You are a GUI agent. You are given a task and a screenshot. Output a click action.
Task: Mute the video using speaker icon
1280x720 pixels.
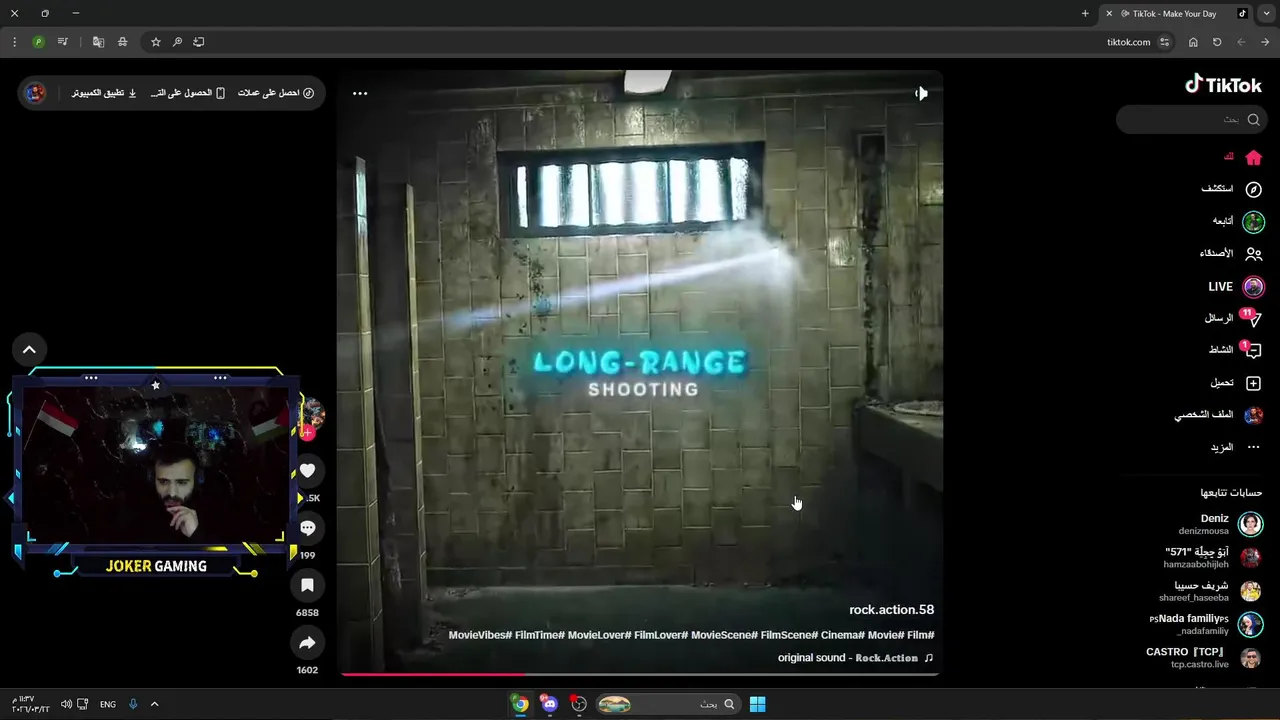(x=921, y=93)
